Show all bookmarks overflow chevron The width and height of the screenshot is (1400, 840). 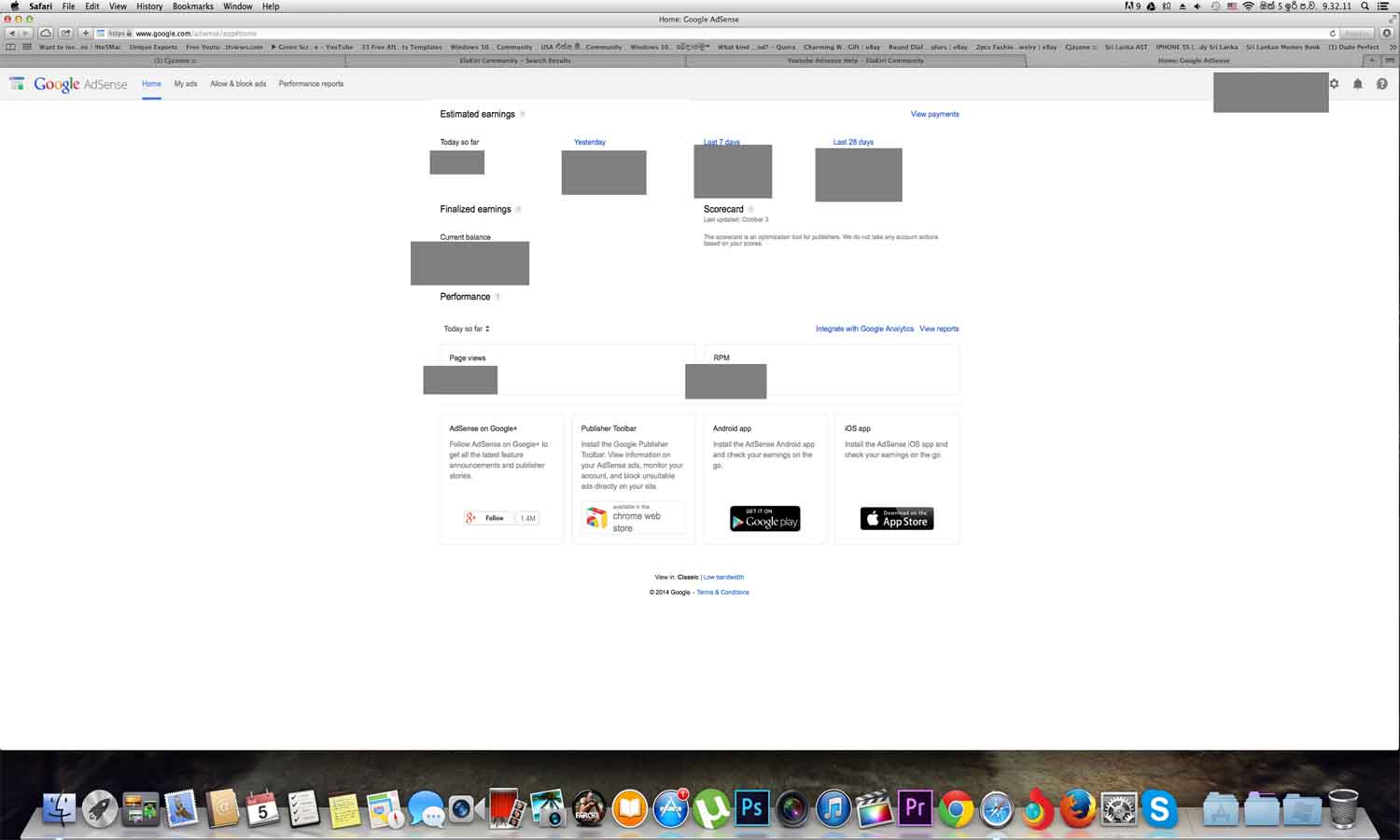[1393, 47]
